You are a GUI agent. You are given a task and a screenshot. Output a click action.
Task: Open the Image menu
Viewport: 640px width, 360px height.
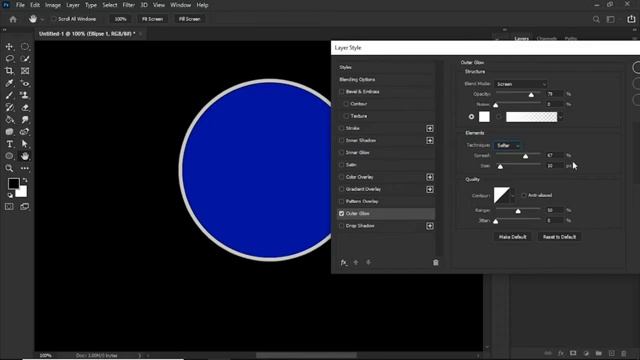pyautogui.click(x=53, y=5)
